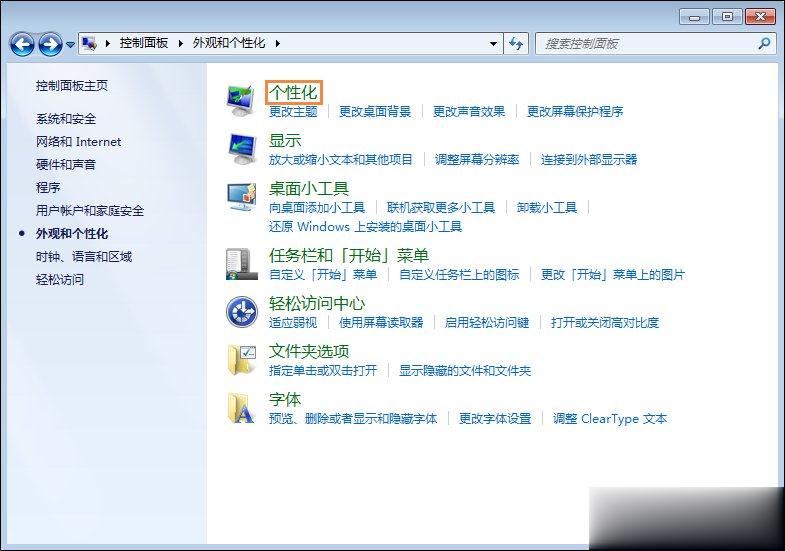Open the 桌面小工具 heading link
The width and height of the screenshot is (785, 551).
(309, 188)
